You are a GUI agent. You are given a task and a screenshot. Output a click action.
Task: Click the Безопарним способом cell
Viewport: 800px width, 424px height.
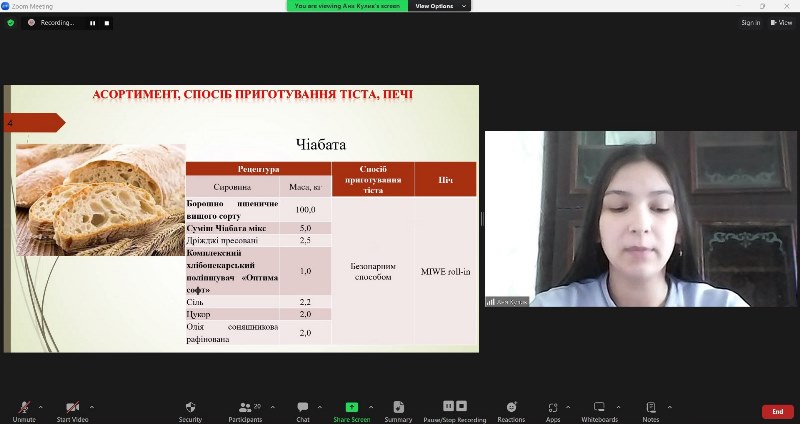pyautogui.click(x=373, y=272)
